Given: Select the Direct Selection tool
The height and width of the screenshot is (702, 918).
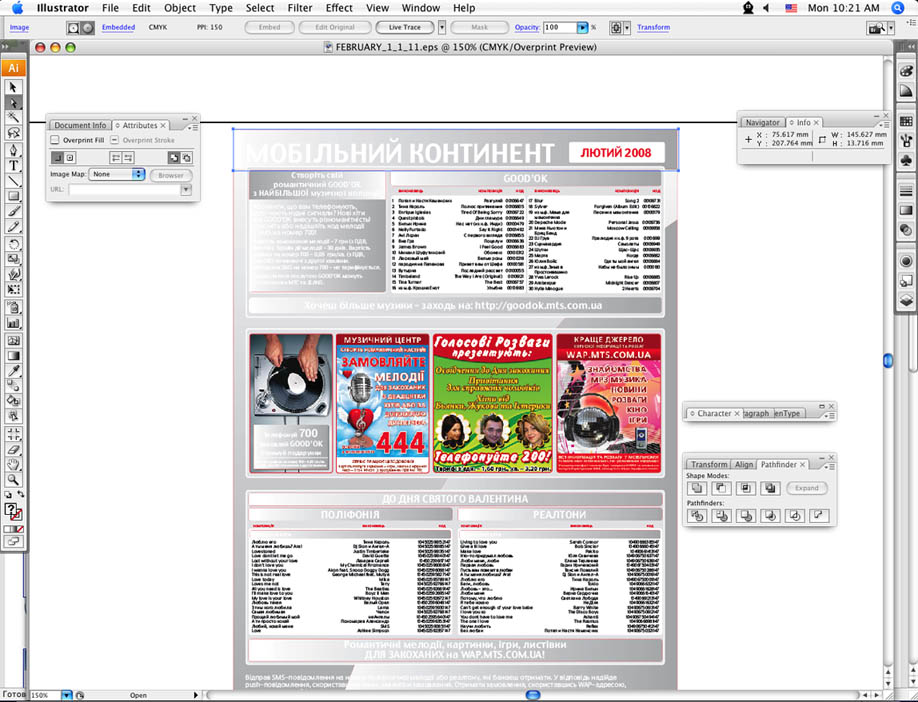Looking at the screenshot, I should pos(13,102).
